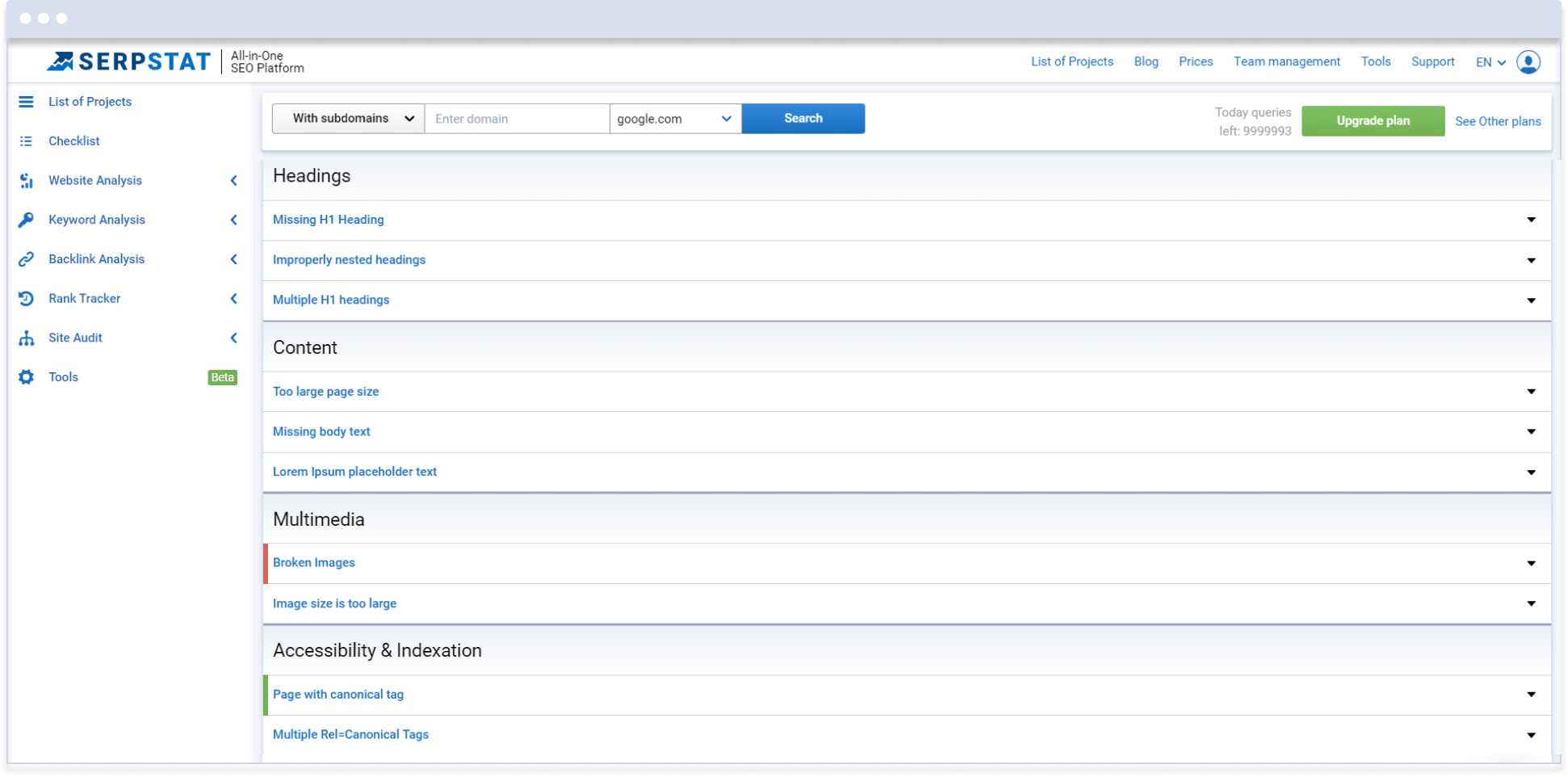Expand Multiple Rel=Canonical Tags row arrow
This screenshot has width=1568, height=777.
1531,735
